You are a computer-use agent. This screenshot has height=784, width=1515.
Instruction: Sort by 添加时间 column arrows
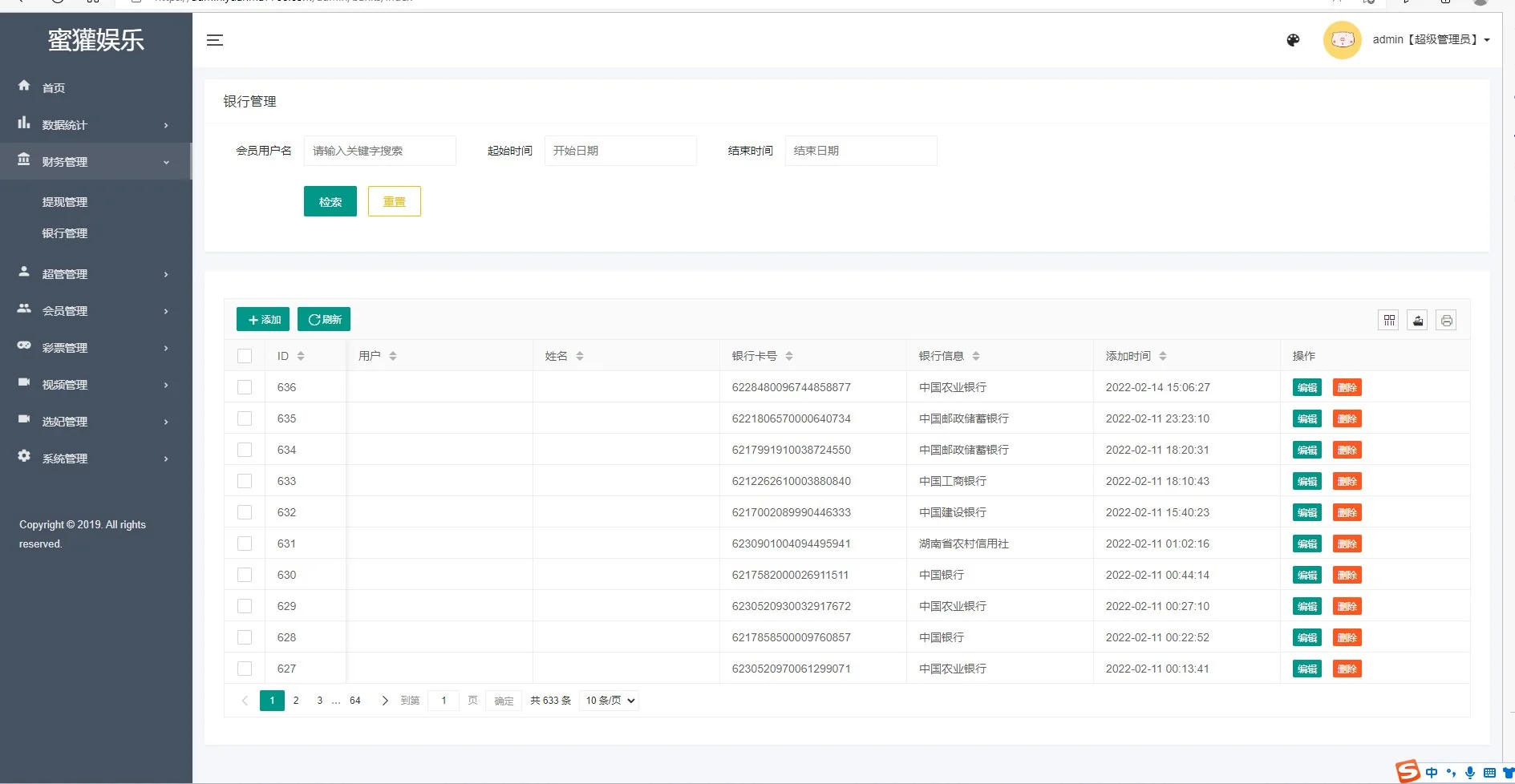[x=1163, y=356]
